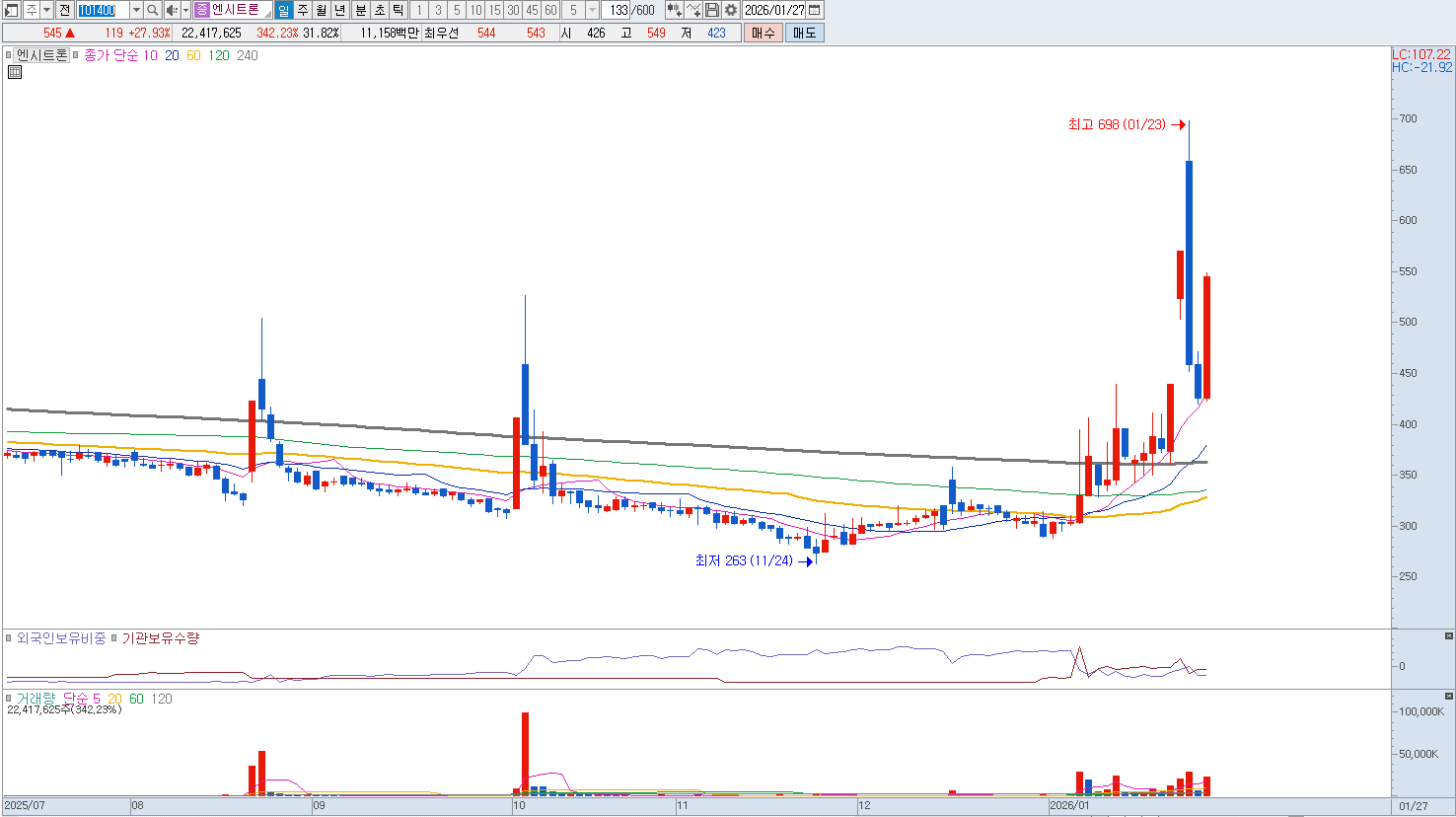Image resolution: width=1456 pixels, height=817 pixels.
Task: Switch to 분 (minute) chart period
Action: coord(360,10)
